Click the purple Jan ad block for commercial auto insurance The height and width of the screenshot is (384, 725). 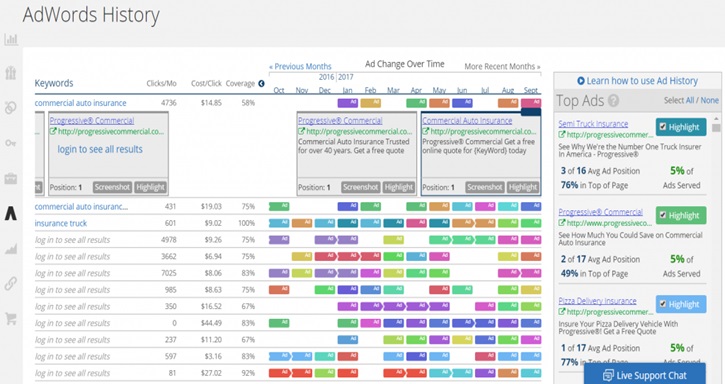347,103
